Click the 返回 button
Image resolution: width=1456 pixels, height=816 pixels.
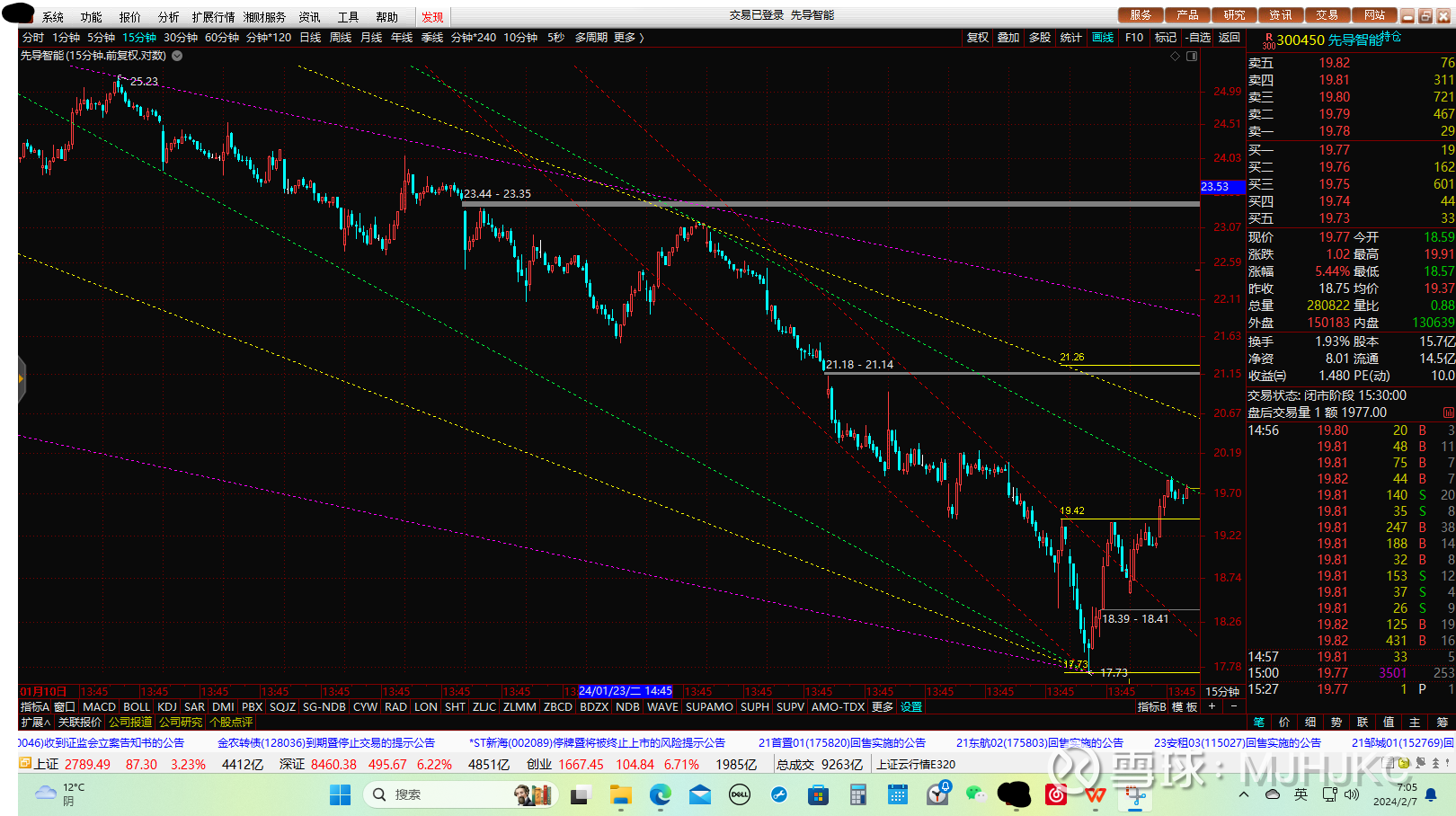[x=1229, y=38]
